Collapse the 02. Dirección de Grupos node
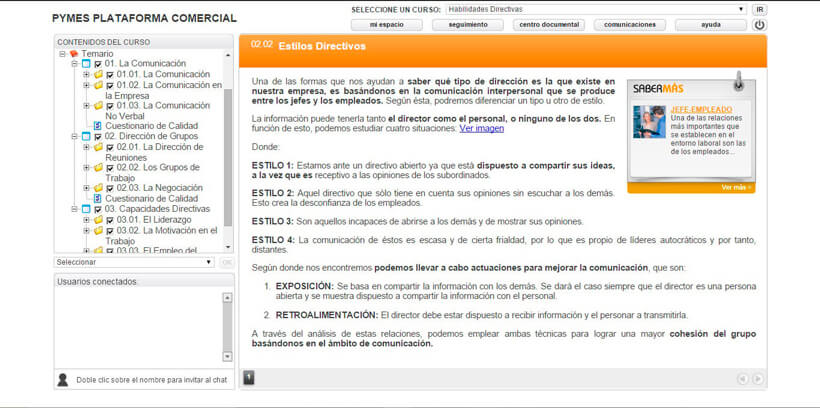 (x=74, y=137)
